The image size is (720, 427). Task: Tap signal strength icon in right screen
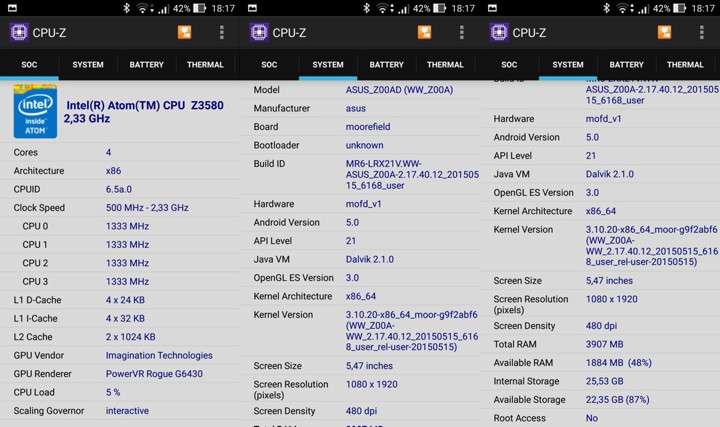point(643,8)
